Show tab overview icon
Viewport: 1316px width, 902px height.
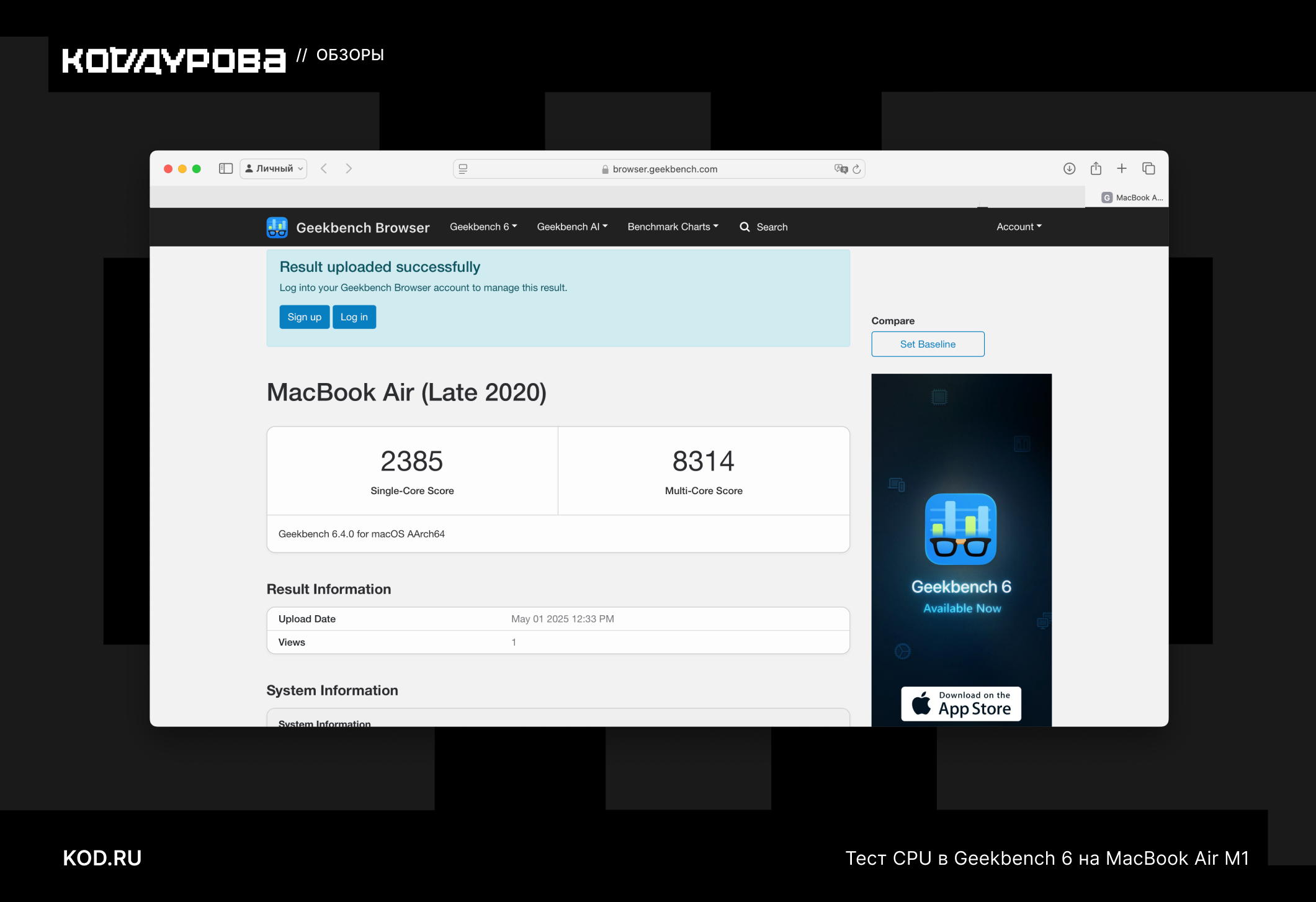coord(1148,169)
